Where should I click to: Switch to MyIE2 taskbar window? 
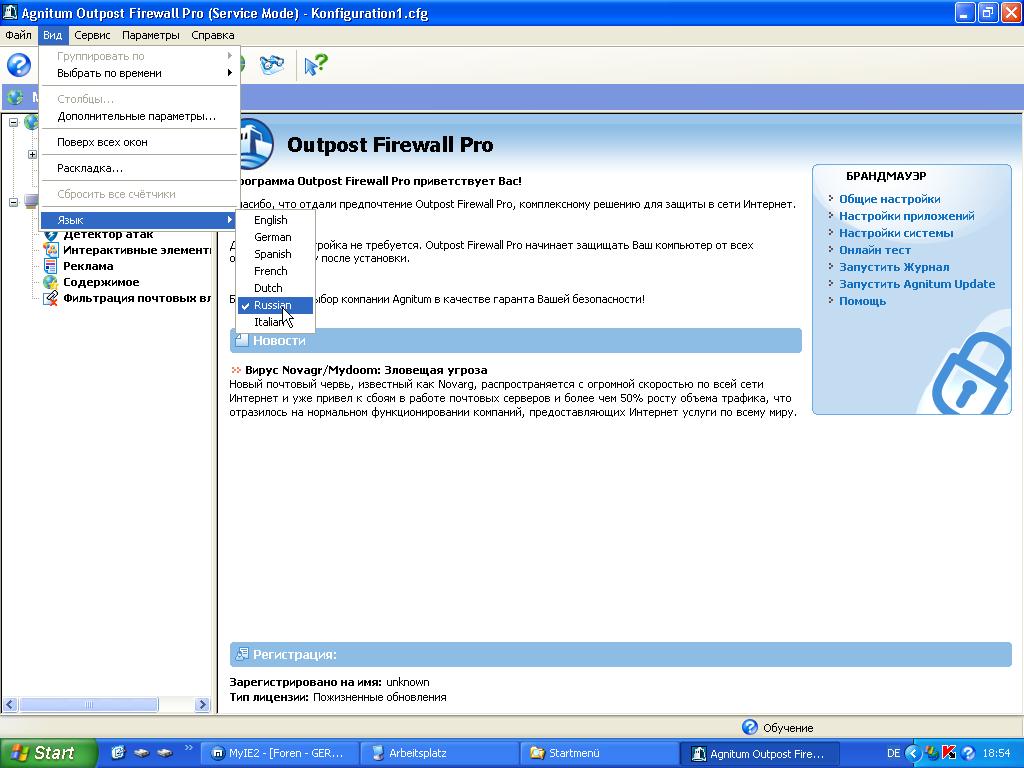[280, 753]
